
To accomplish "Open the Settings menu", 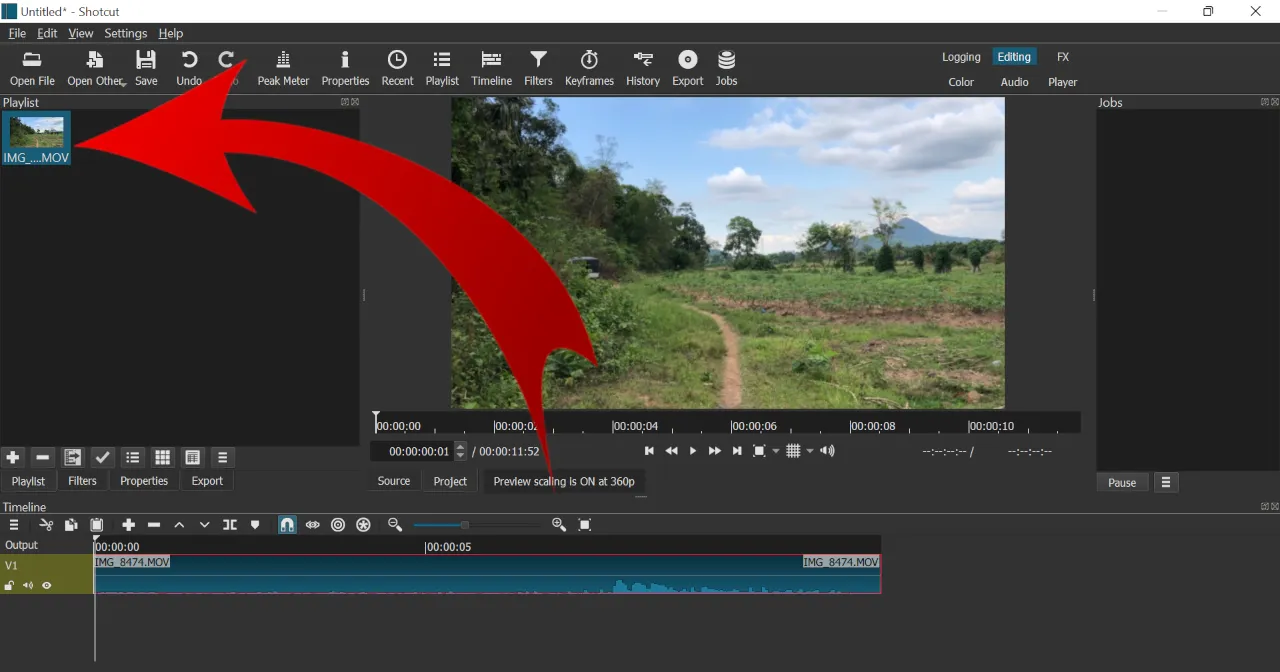I will pyautogui.click(x=126, y=33).
